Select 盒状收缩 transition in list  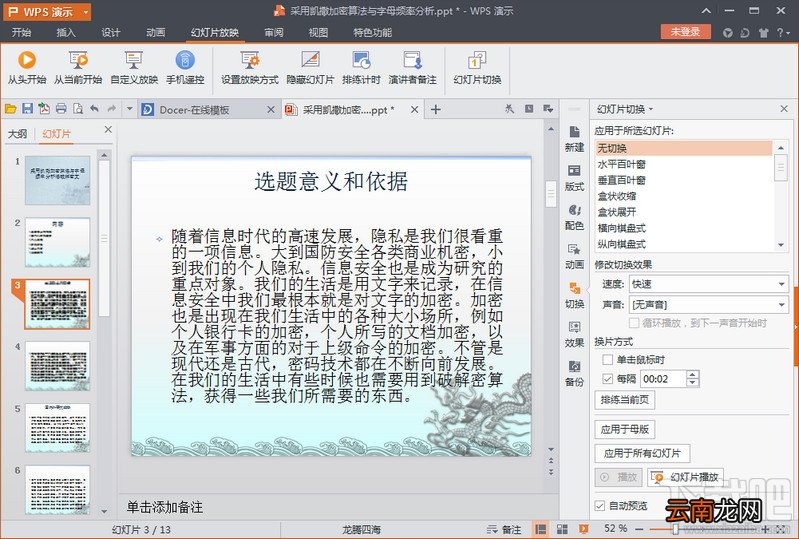pos(683,196)
